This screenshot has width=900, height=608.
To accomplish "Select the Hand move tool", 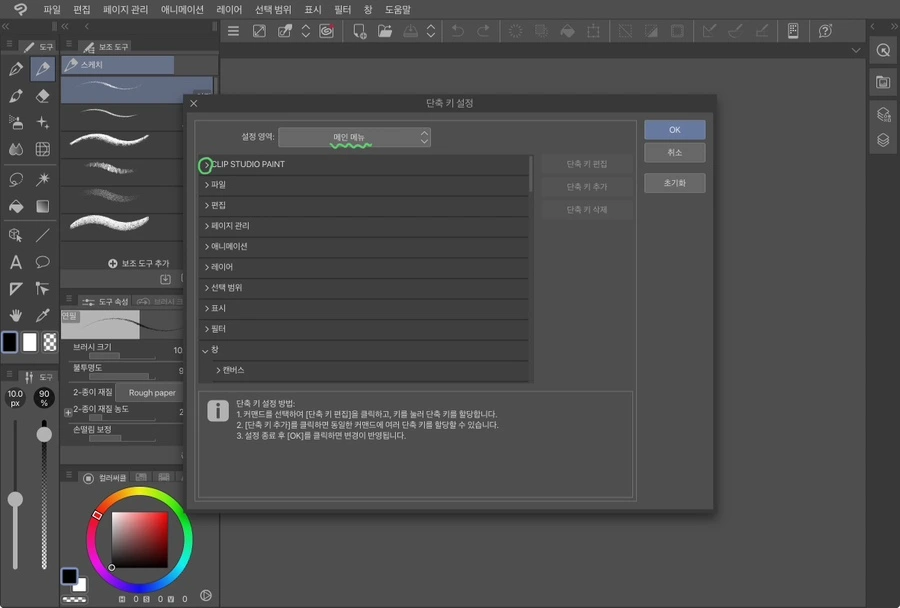I will [x=15, y=315].
